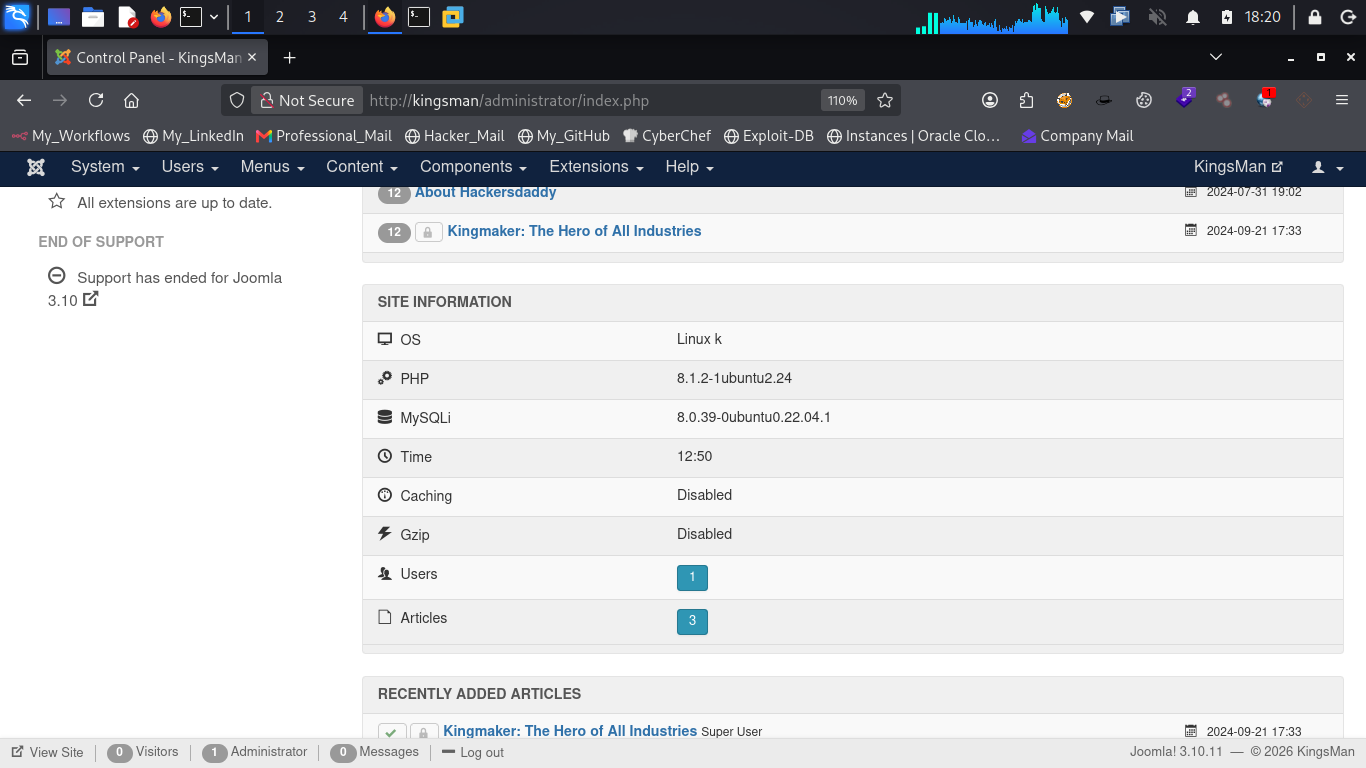Image resolution: width=1366 pixels, height=768 pixels.
Task: Open the cookie extension icon in toolbar
Action: (x=1144, y=100)
